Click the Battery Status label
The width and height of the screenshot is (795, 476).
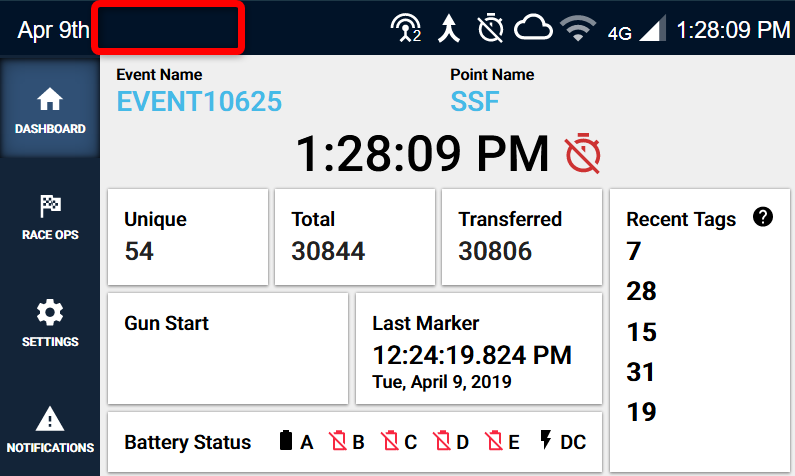[x=188, y=443]
